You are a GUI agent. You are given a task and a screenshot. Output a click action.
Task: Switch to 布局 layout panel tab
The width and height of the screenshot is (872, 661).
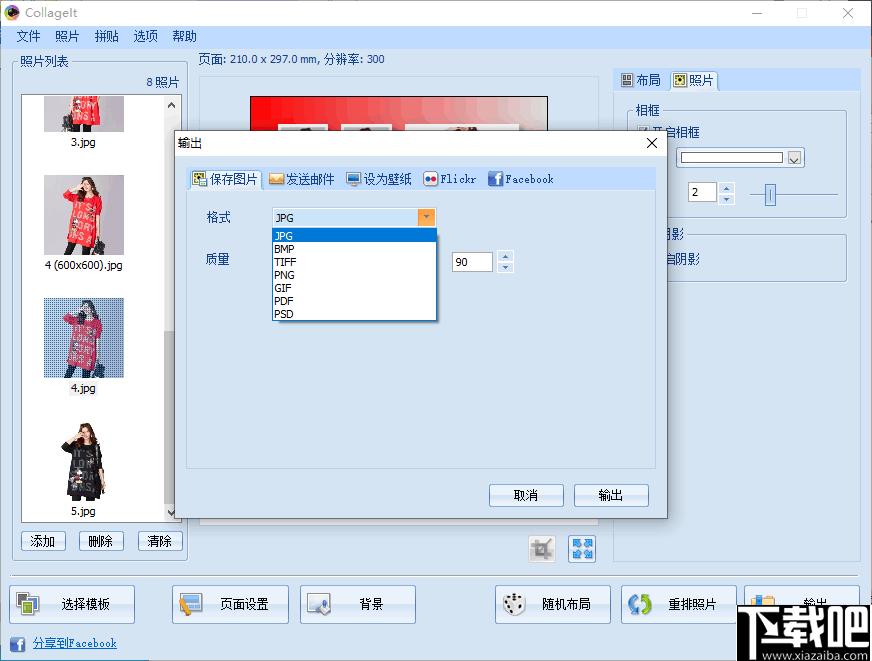[641, 81]
